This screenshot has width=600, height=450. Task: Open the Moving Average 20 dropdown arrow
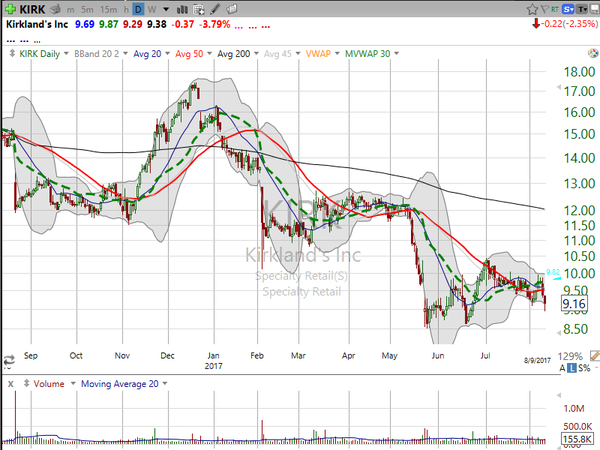coord(165,383)
